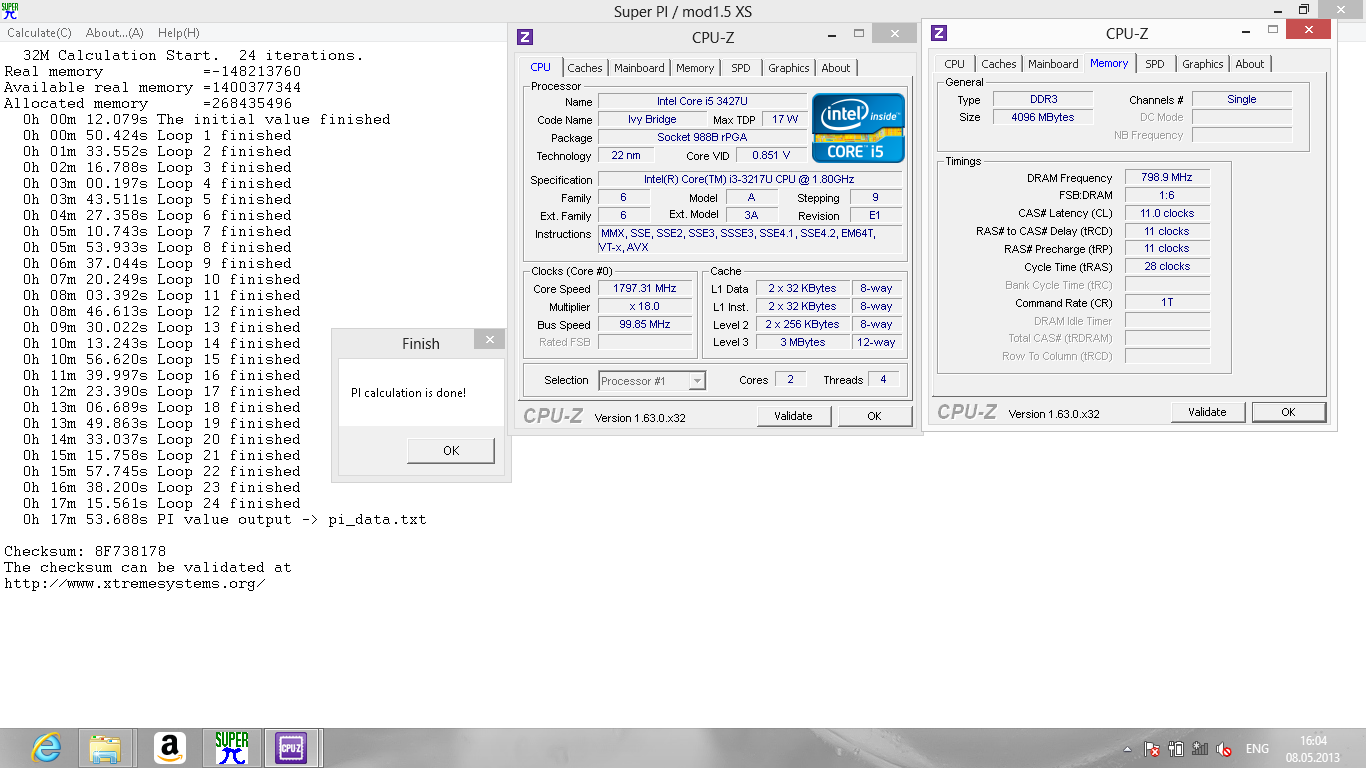Open Action Center flag icon
The height and width of the screenshot is (768, 1366).
pyautogui.click(x=1152, y=749)
